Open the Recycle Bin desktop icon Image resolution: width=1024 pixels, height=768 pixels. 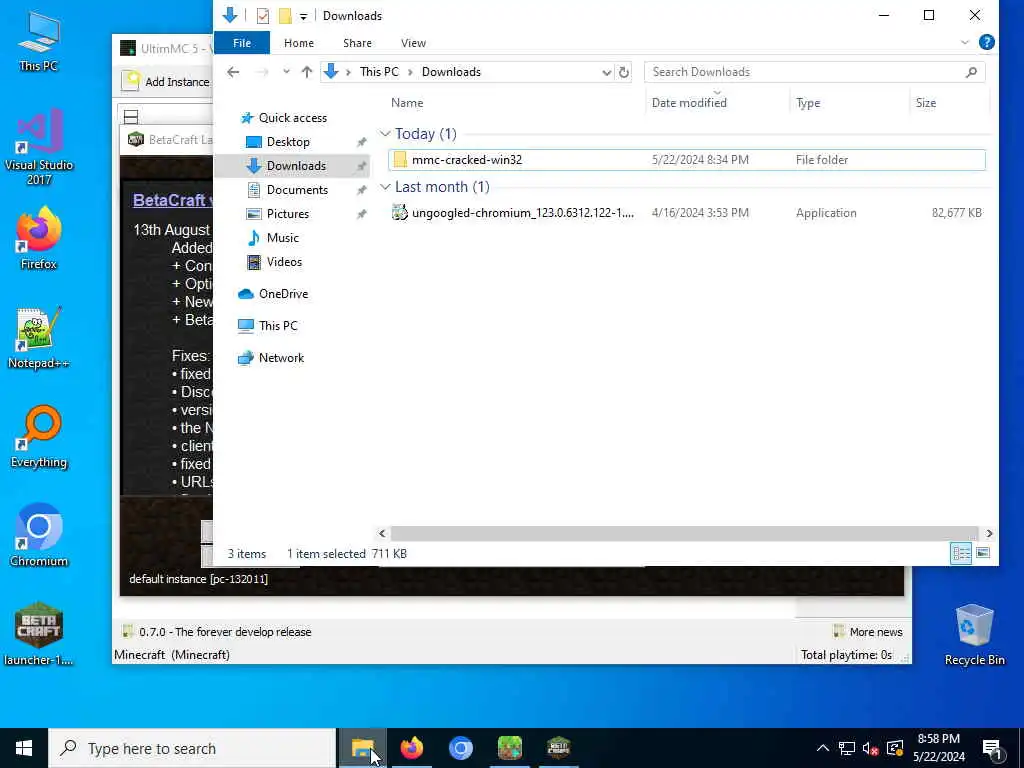[974, 635]
